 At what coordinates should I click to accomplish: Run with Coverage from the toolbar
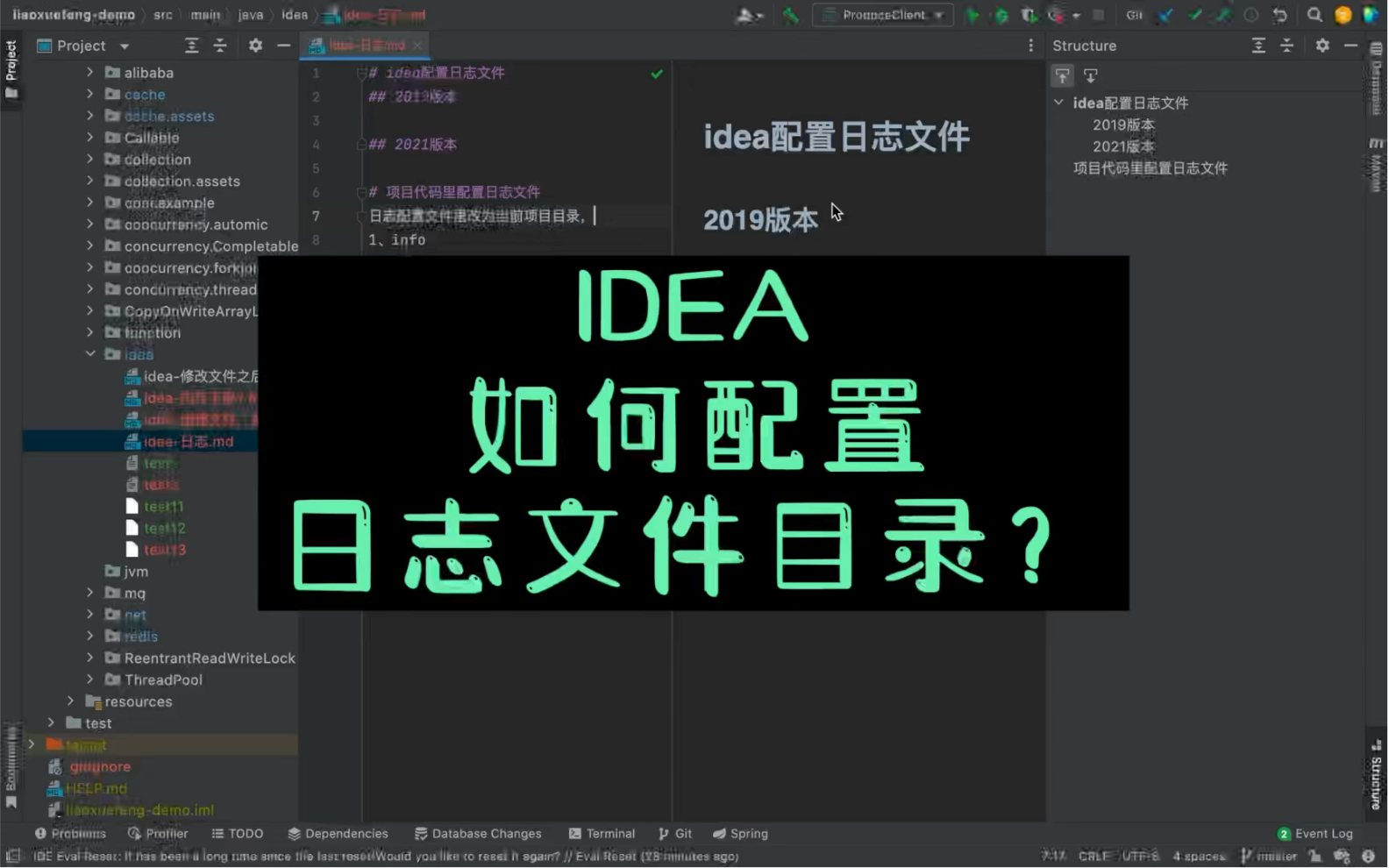(x=1029, y=15)
